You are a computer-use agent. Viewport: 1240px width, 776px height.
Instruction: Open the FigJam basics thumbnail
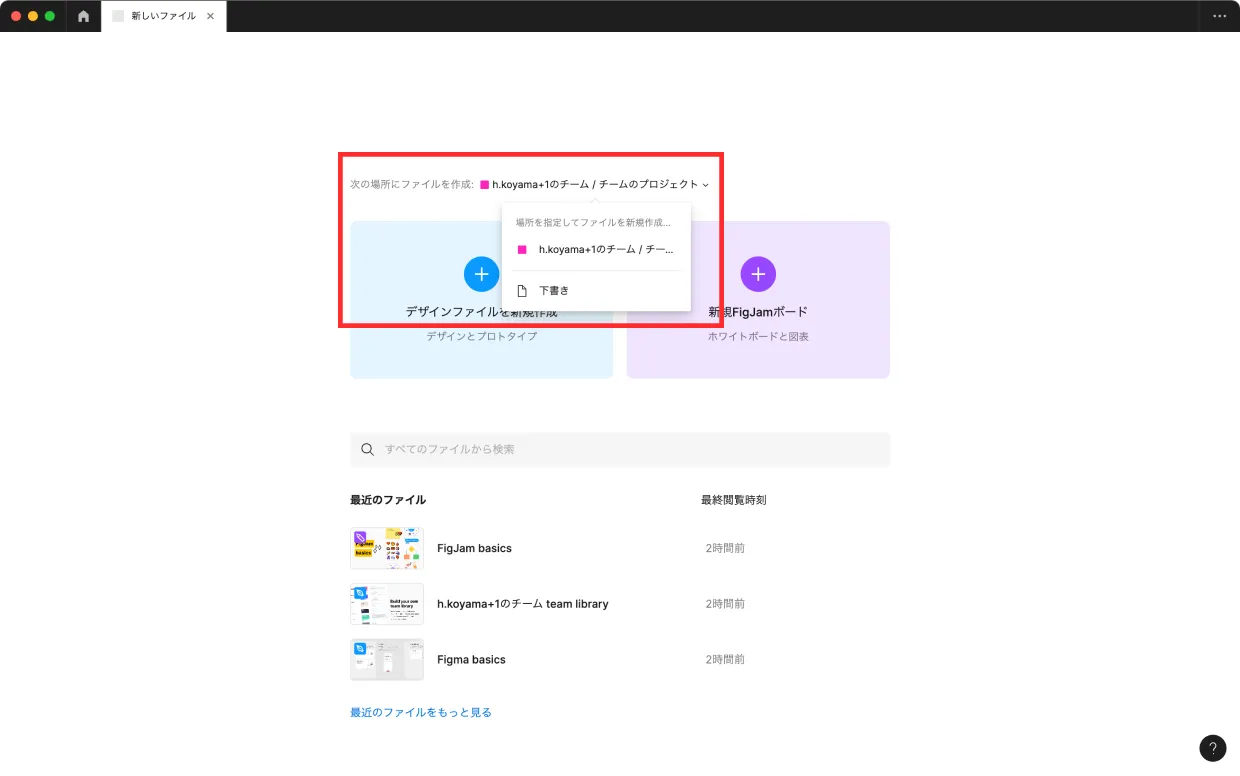[x=387, y=548]
